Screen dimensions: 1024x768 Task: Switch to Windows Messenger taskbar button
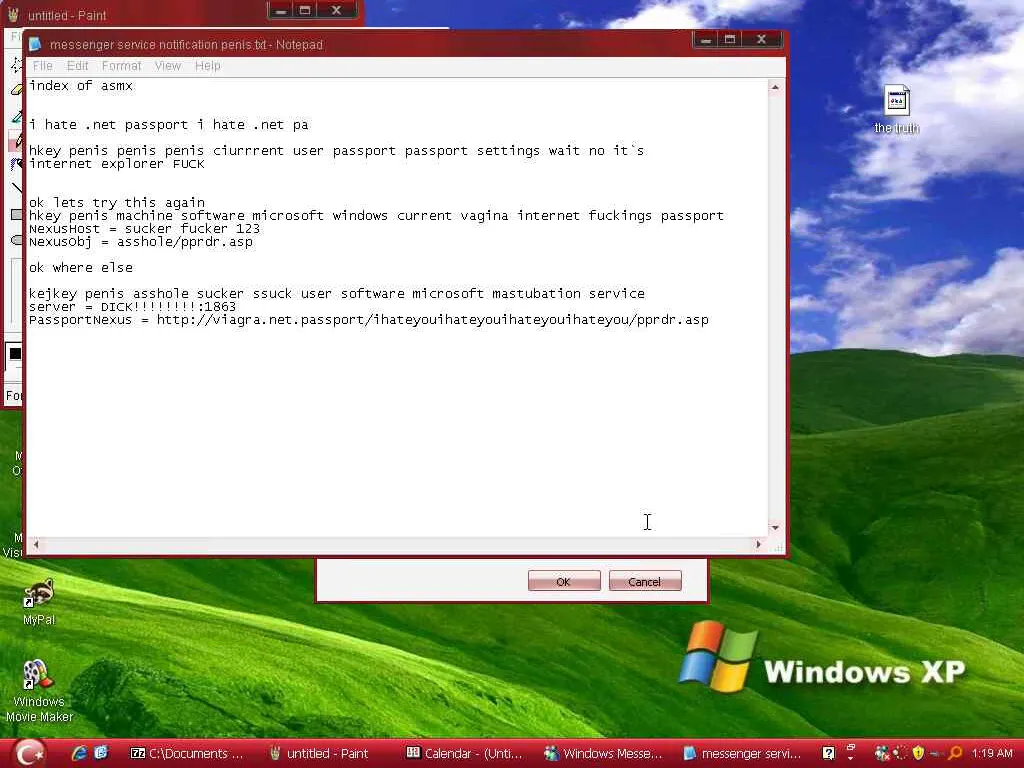603,754
